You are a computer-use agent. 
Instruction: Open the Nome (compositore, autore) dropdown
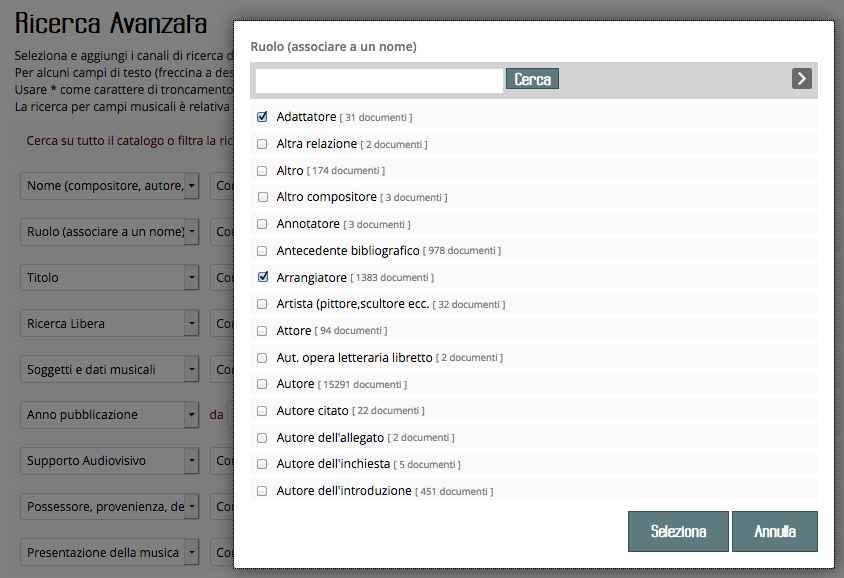tap(192, 186)
